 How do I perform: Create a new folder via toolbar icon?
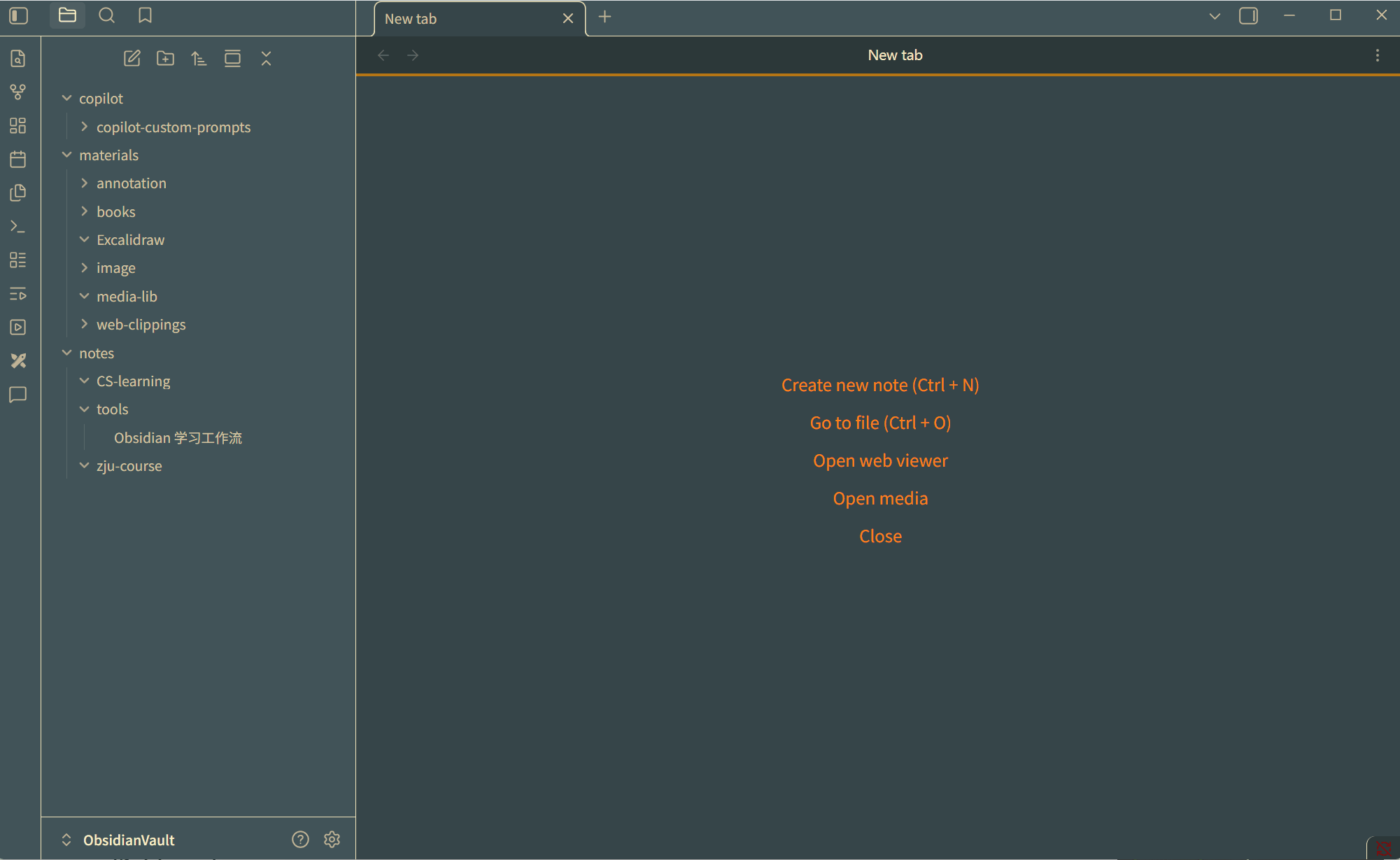165,59
